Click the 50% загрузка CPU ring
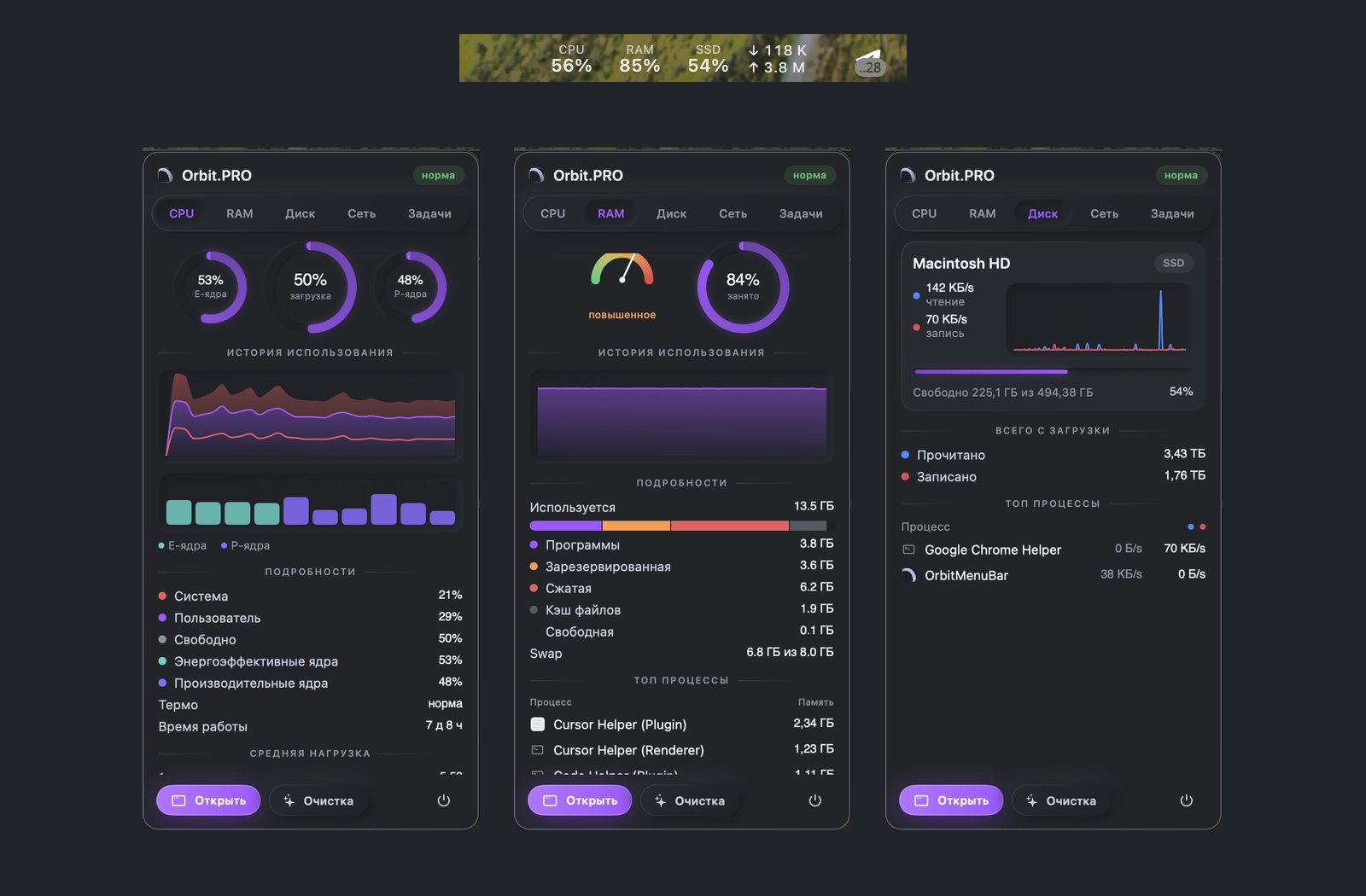The width and height of the screenshot is (1366, 896). click(311, 288)
